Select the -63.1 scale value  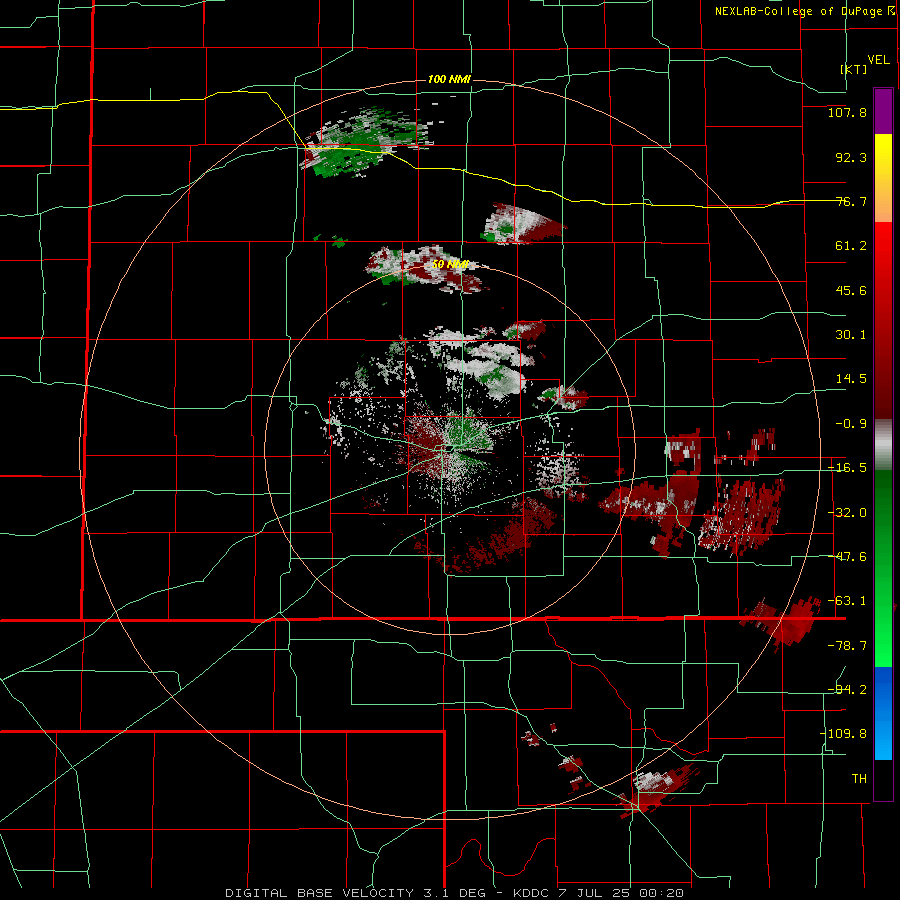[x=847, y=601]
